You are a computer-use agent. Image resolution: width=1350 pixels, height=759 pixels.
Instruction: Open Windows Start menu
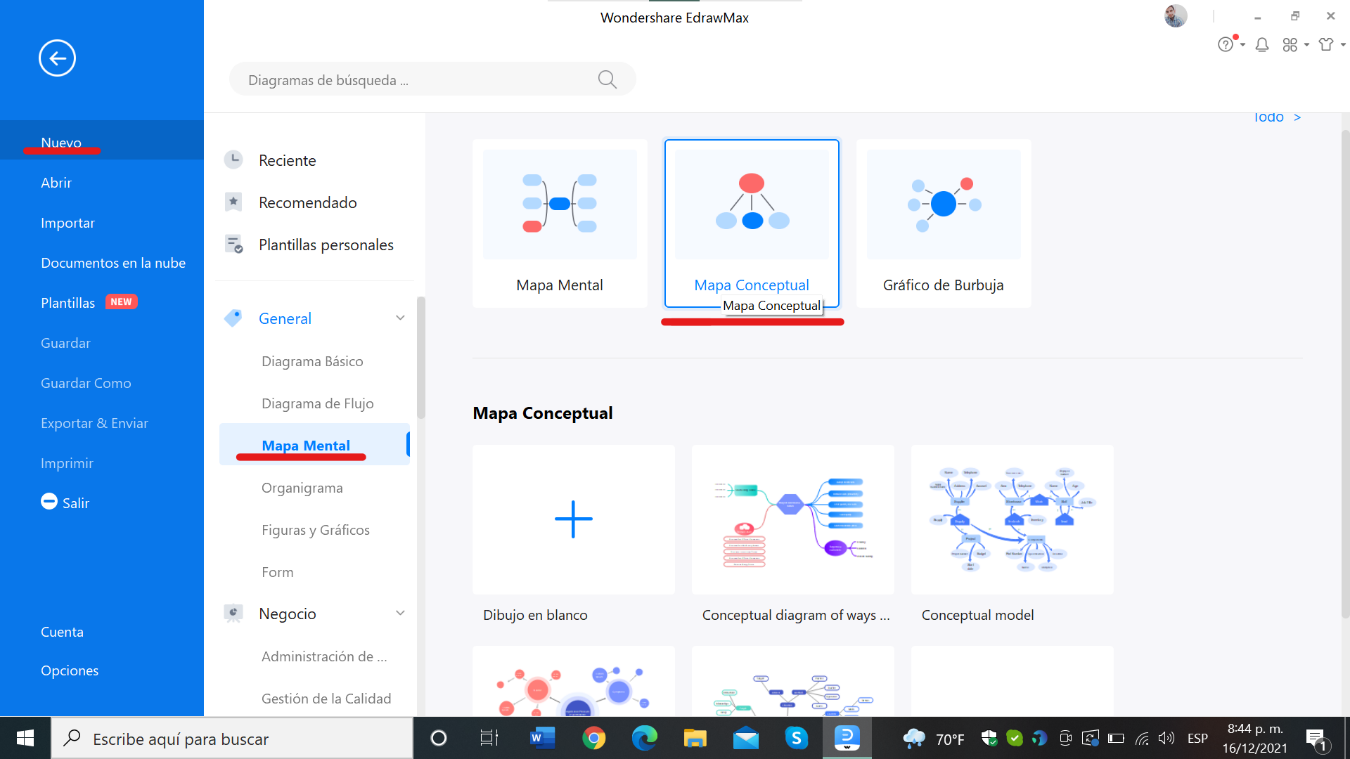(x=25, y=738)
